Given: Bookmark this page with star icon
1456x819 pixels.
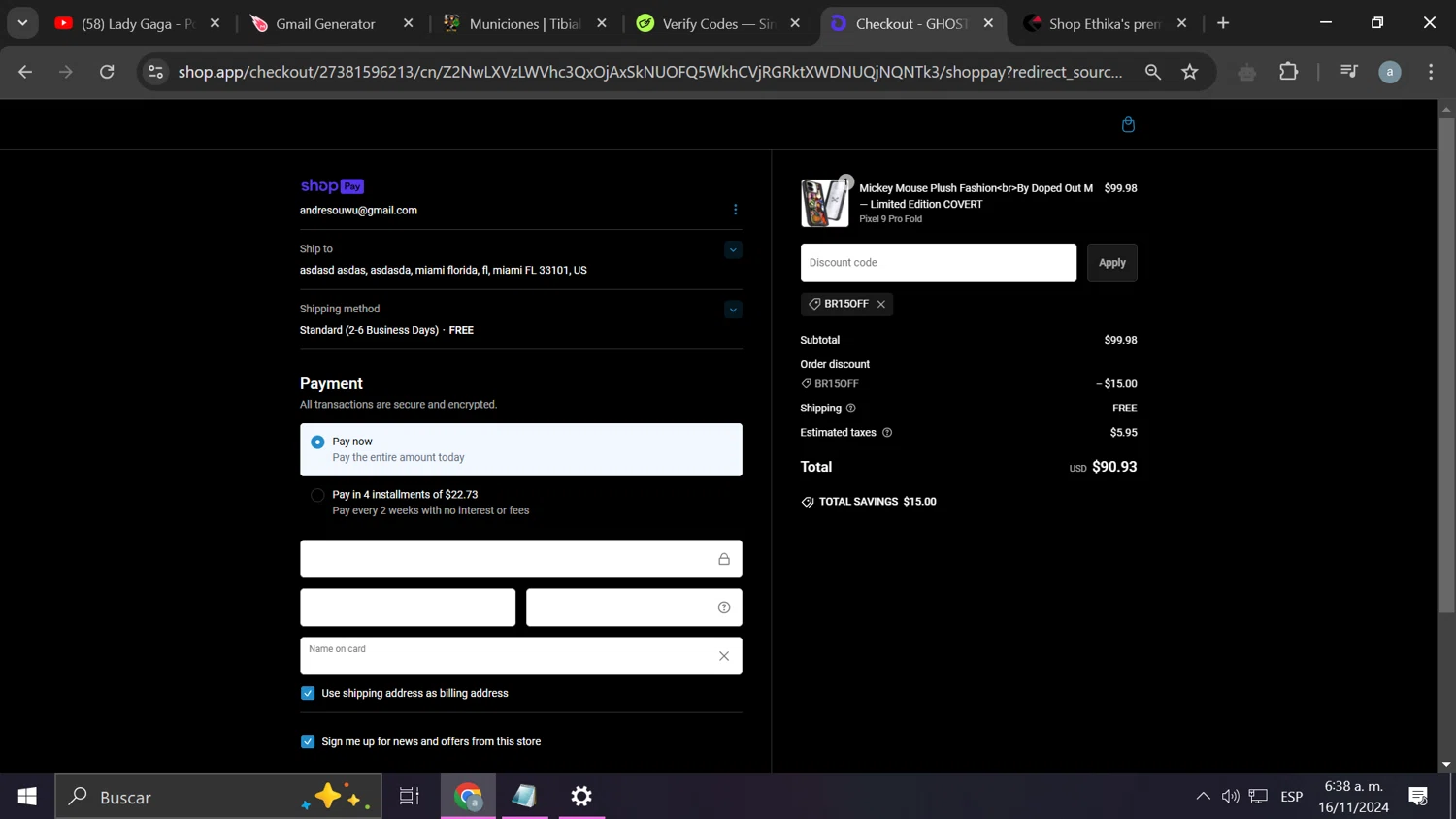Looking at the screenshot, I should (x=1190, y=72).
